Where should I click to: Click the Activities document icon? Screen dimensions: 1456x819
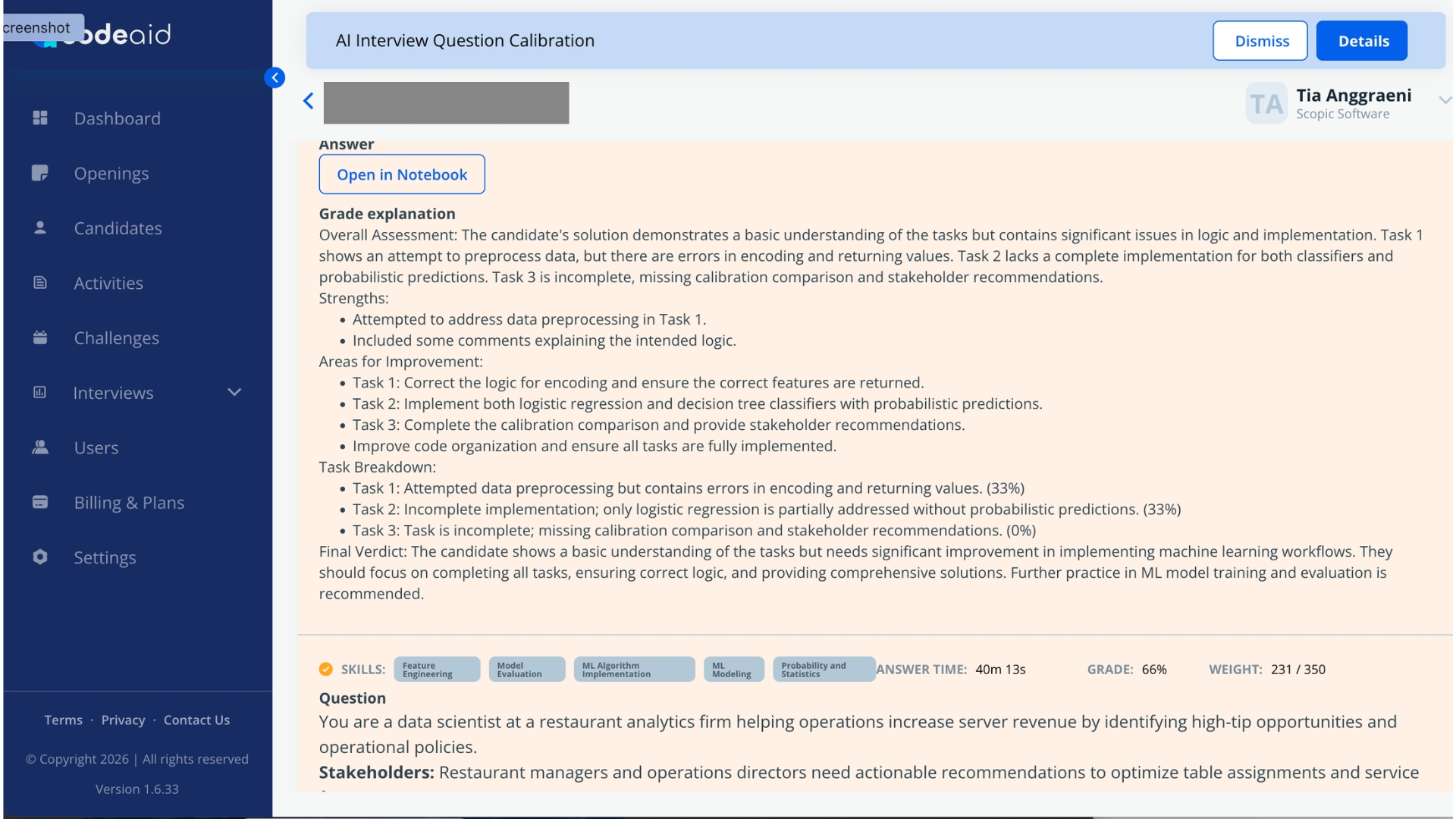click(40, 282)
